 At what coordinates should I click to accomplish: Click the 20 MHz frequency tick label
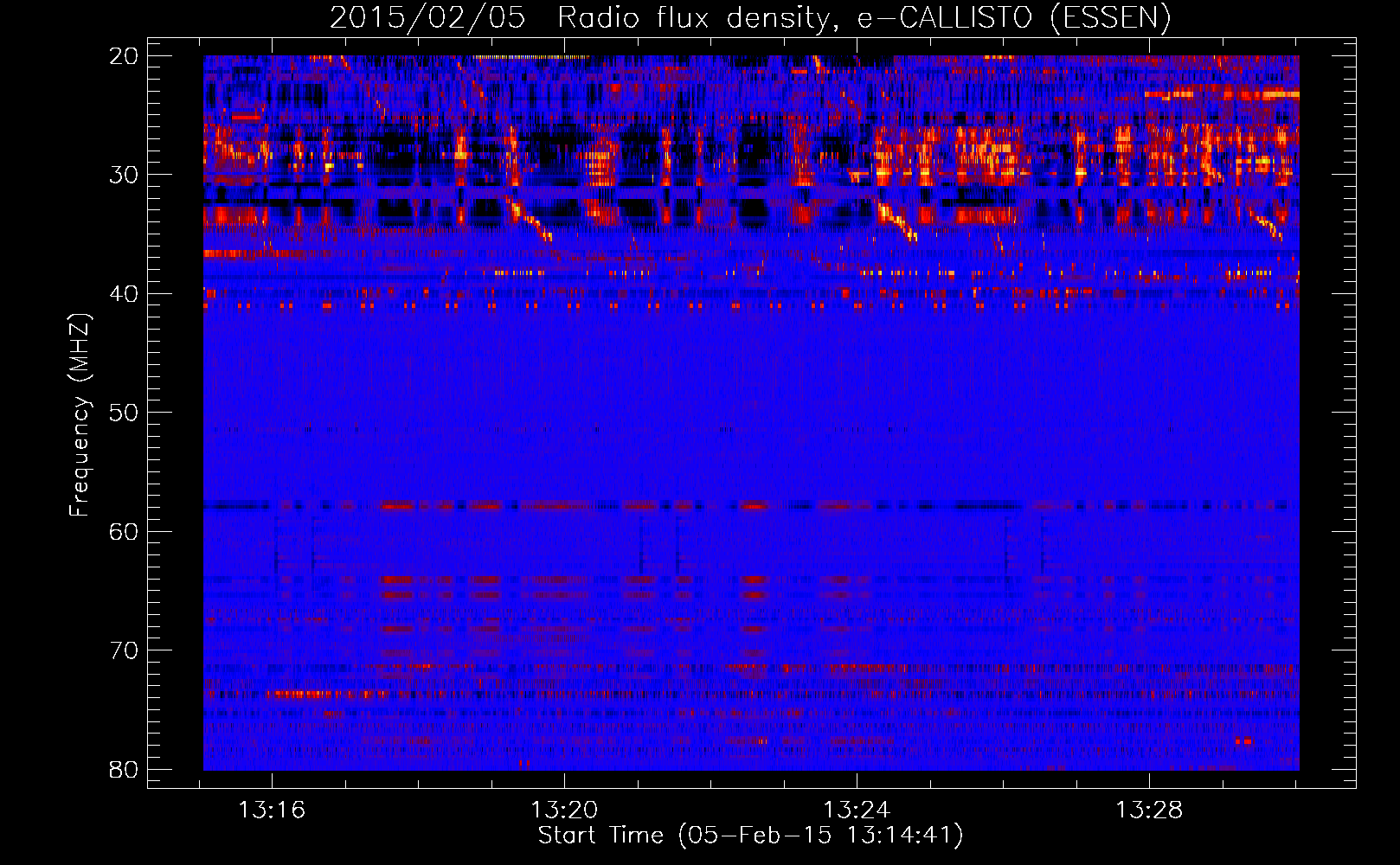tap(125, 56)
